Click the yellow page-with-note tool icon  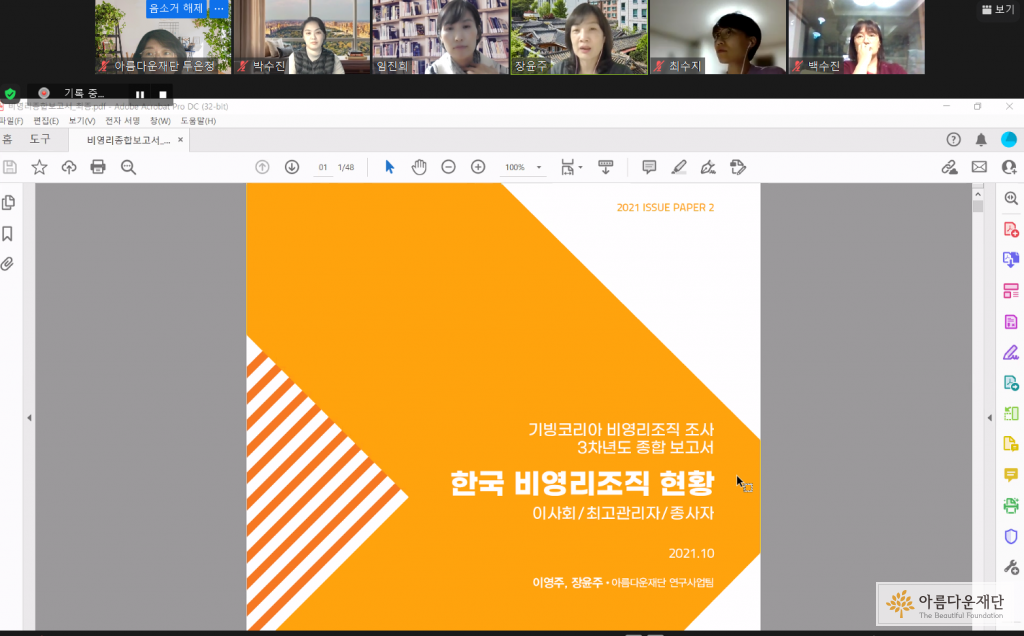(x=1011, y=444)
